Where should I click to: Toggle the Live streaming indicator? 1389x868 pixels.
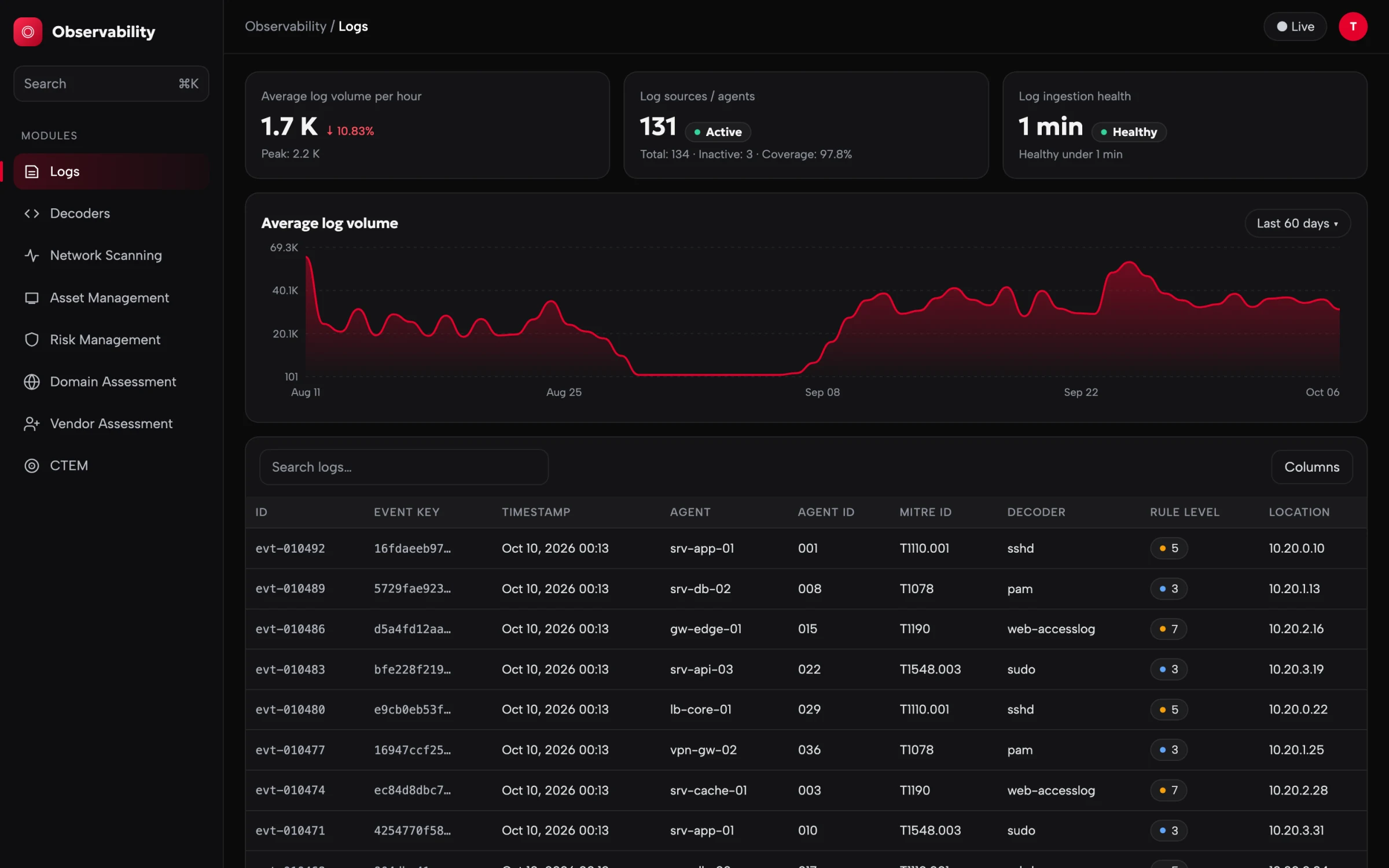point(1295,27)
